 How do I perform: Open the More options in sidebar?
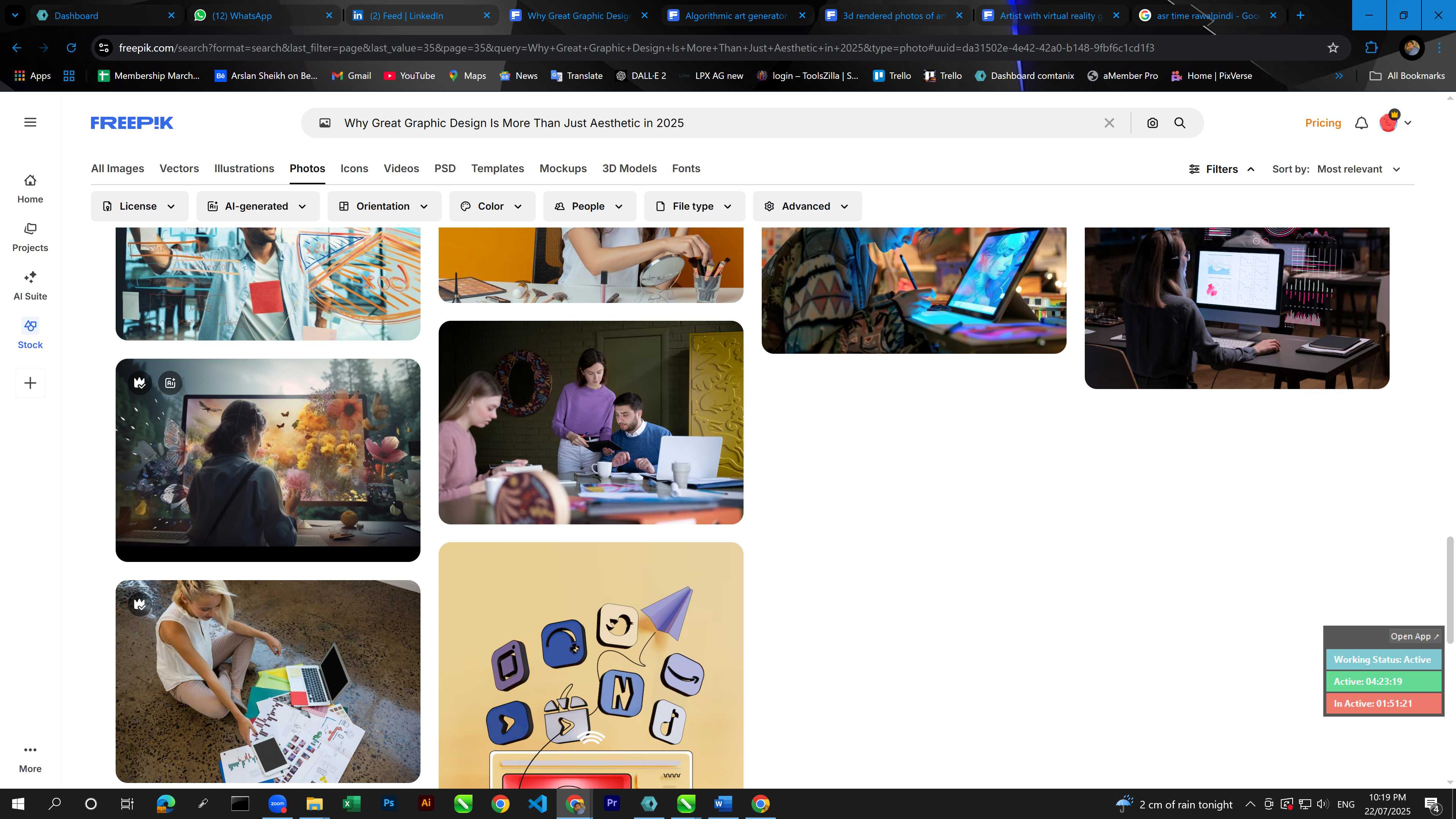[x=30, y=759]
